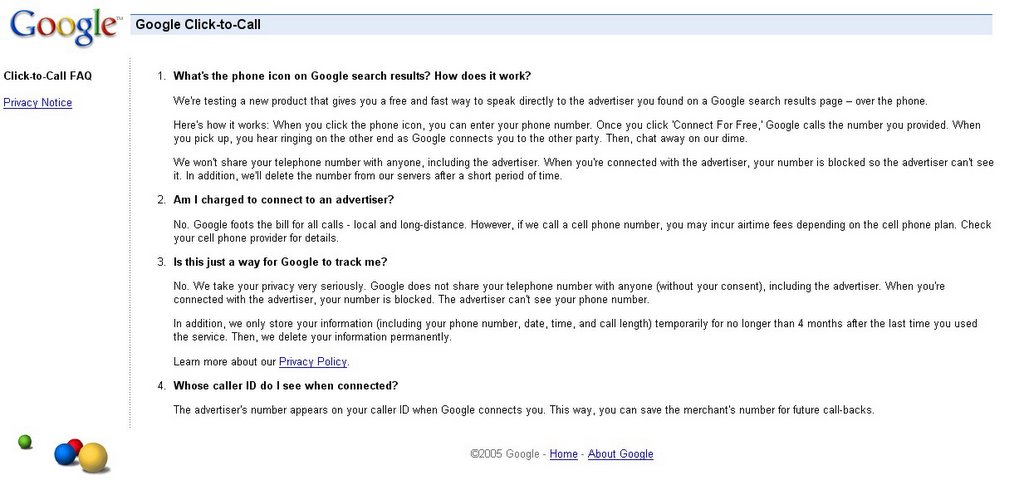Click the ©2005 Google copyright text
This screenshot has height=480, width=1024.
point(504,454)
